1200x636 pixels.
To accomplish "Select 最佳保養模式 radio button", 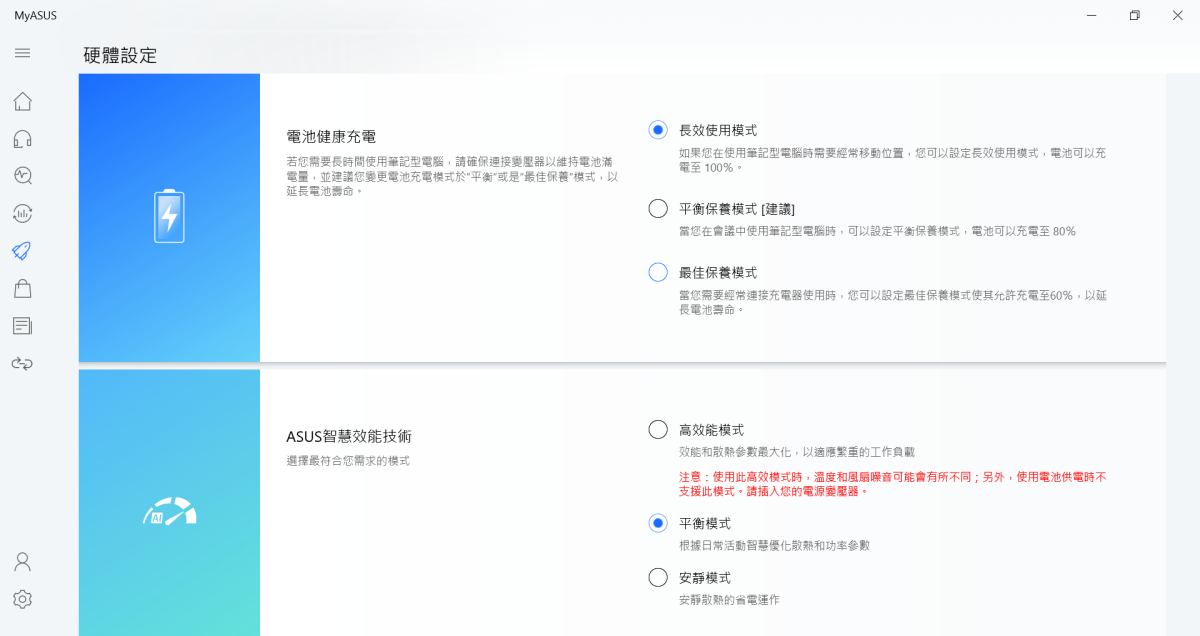I will pyautogui.click(x=658, y=272).
